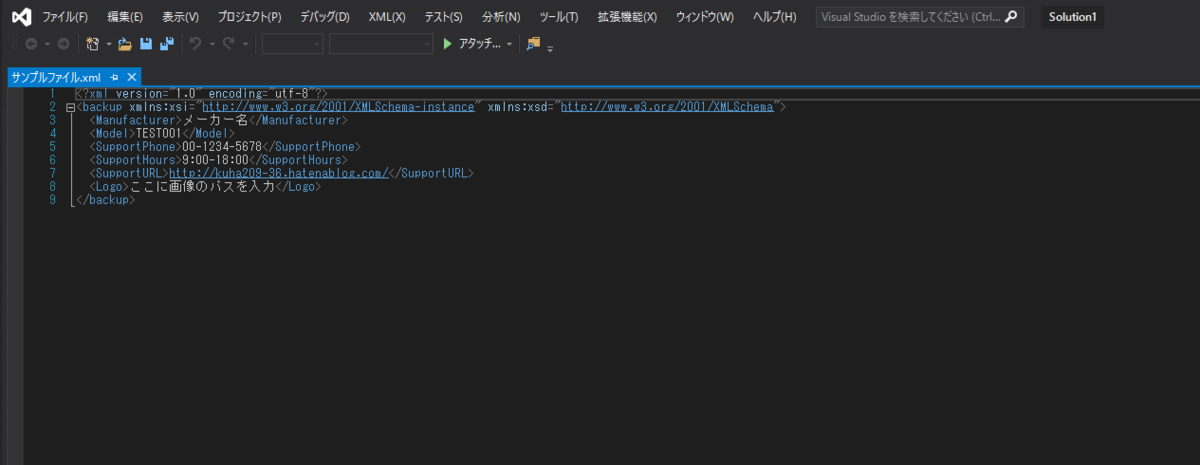Click the Navigate Backward arrow icon
The height and width of the screenshot is (465, 1200).
tap(31, 44)
